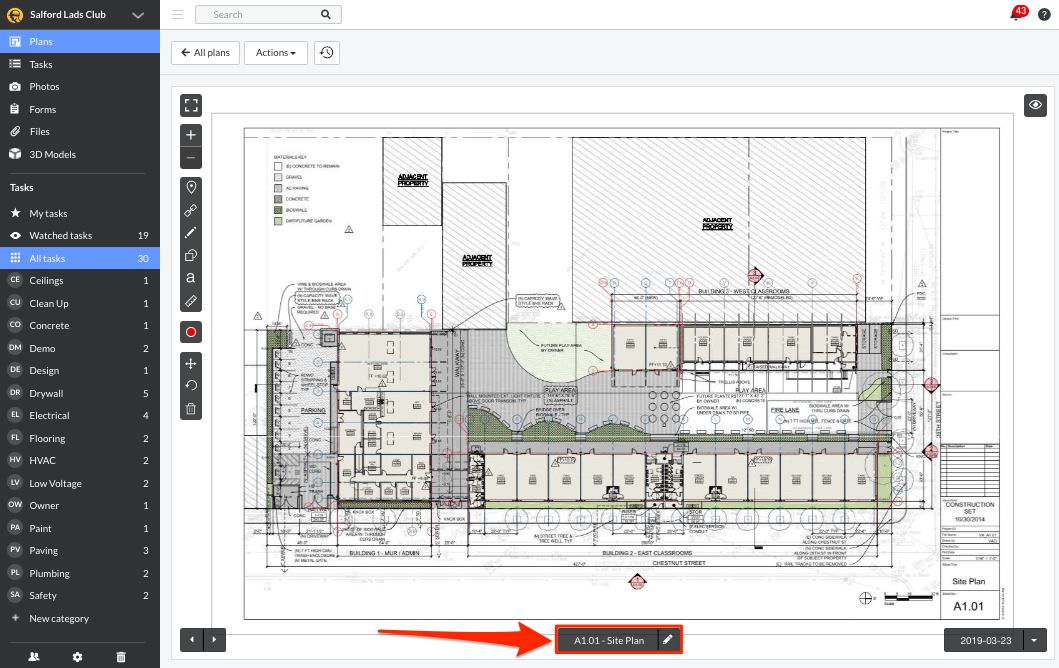Select the red markup color dot
Viewport: 1059px width, 668px height.
(190, 331)
